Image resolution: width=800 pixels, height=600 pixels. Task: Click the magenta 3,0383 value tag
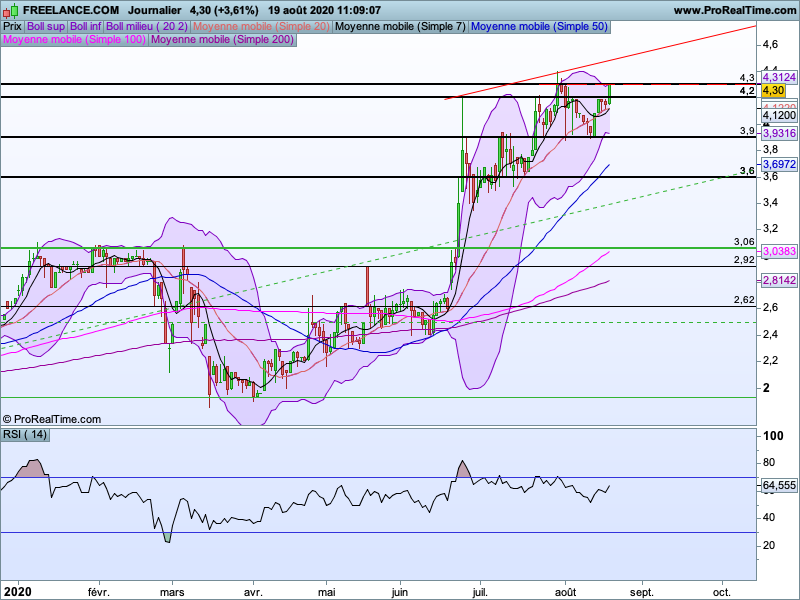[x=779, y=251]
